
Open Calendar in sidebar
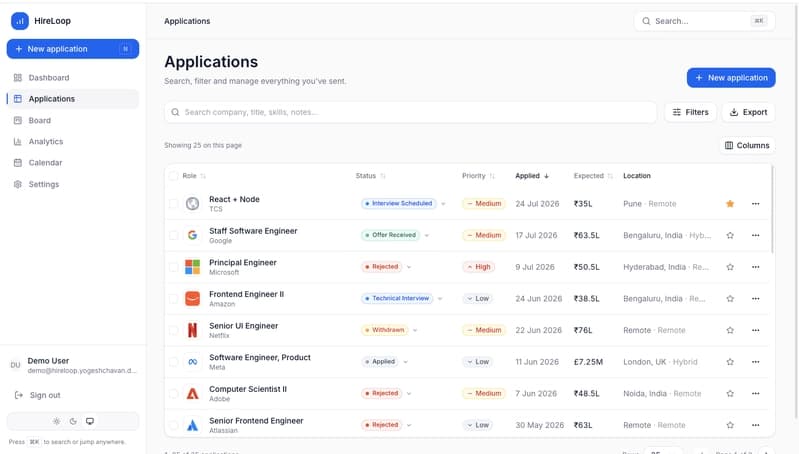pyautogui.click(x=72, y=163)
